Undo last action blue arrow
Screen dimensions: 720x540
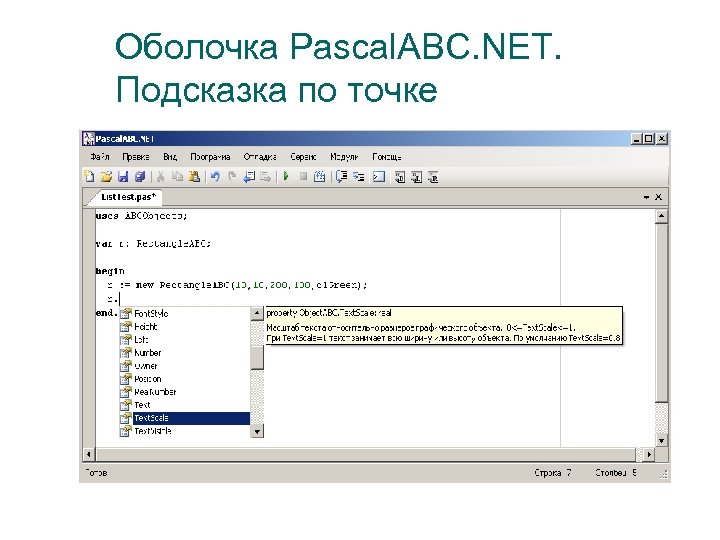click(215, 176)
